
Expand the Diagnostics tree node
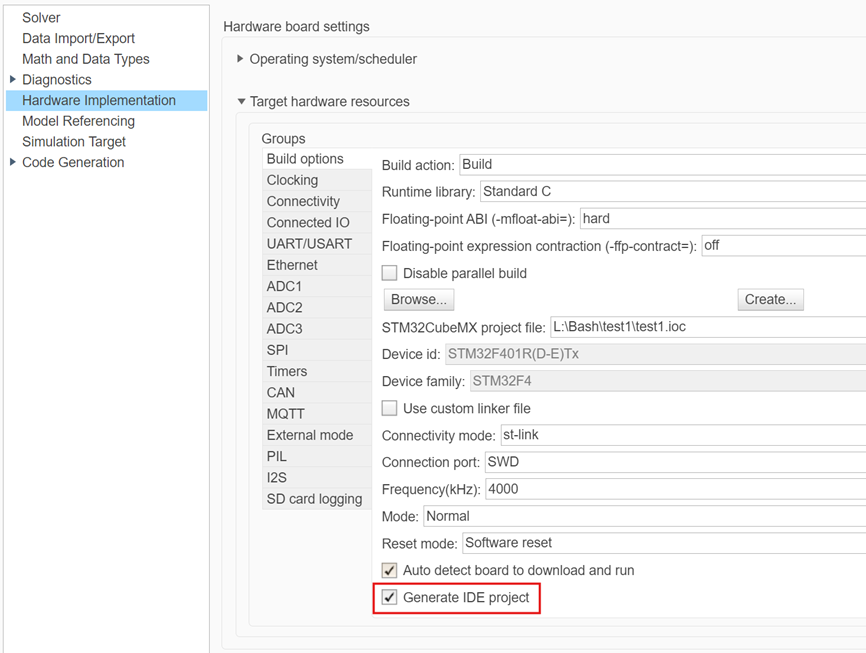tap(12, 80)
